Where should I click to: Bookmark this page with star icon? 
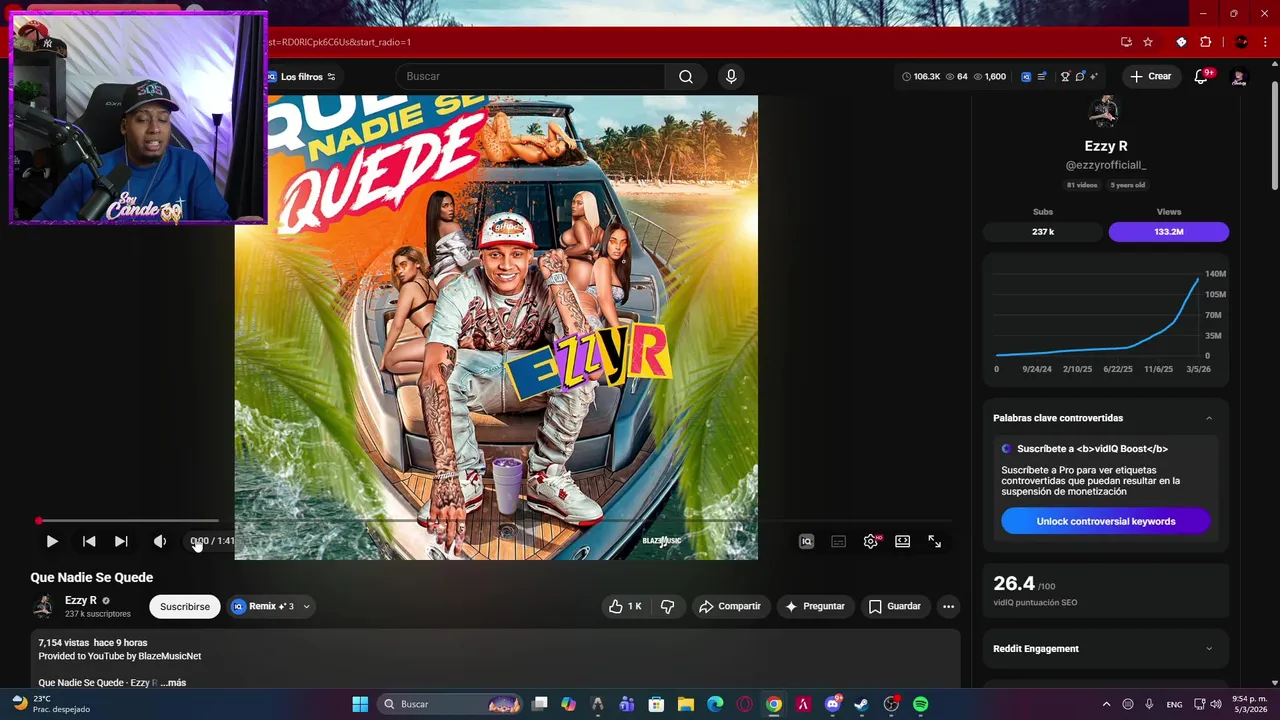pos(1148,42)
